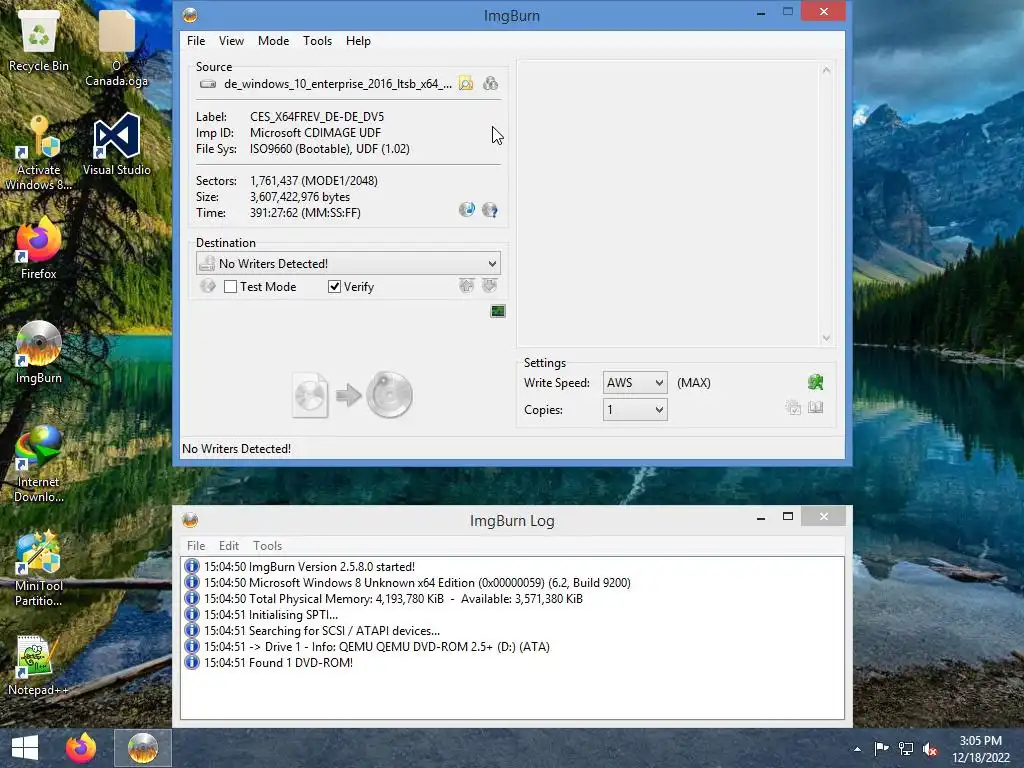Open the Copies count dropdown
Viewport: 1024px width, 768px height.
[635, 409]
